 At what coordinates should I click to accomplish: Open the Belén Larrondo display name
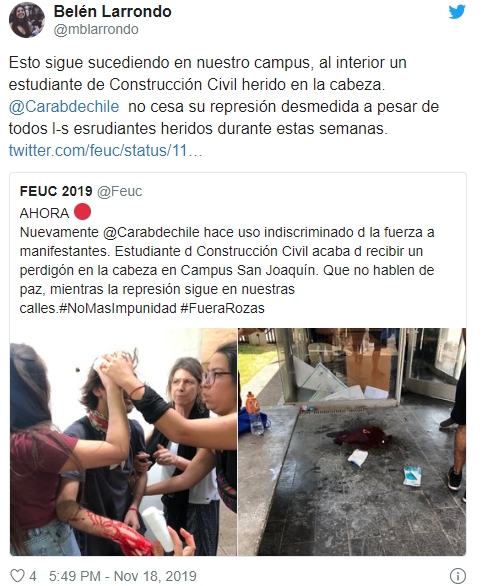tap(112, 12)
